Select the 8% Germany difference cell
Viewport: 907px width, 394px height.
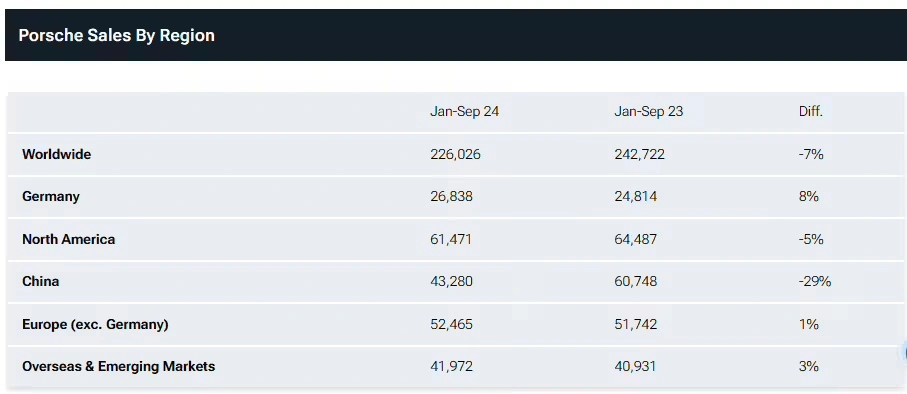[809, 197]
